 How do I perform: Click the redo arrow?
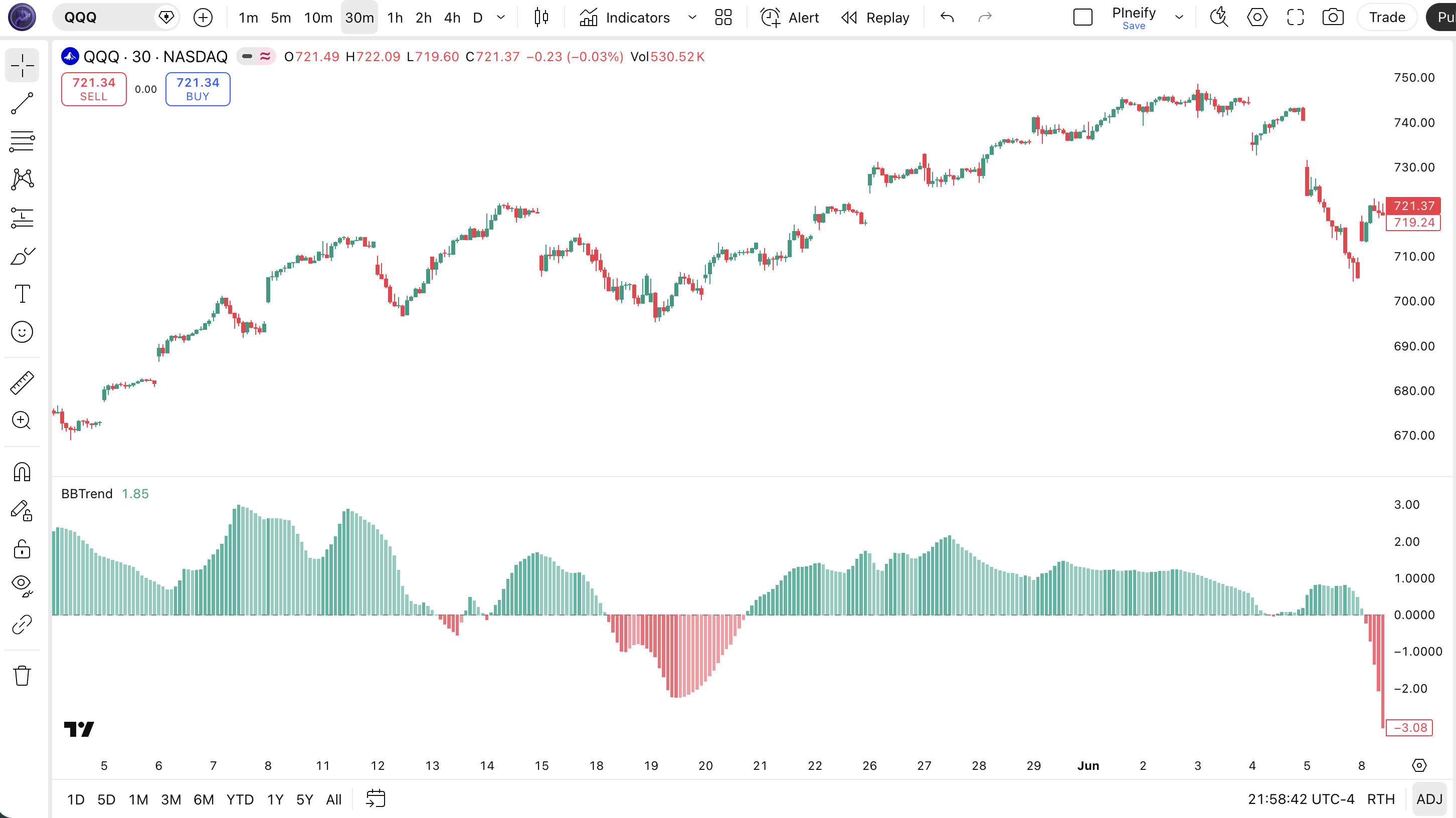pos(985,18)
